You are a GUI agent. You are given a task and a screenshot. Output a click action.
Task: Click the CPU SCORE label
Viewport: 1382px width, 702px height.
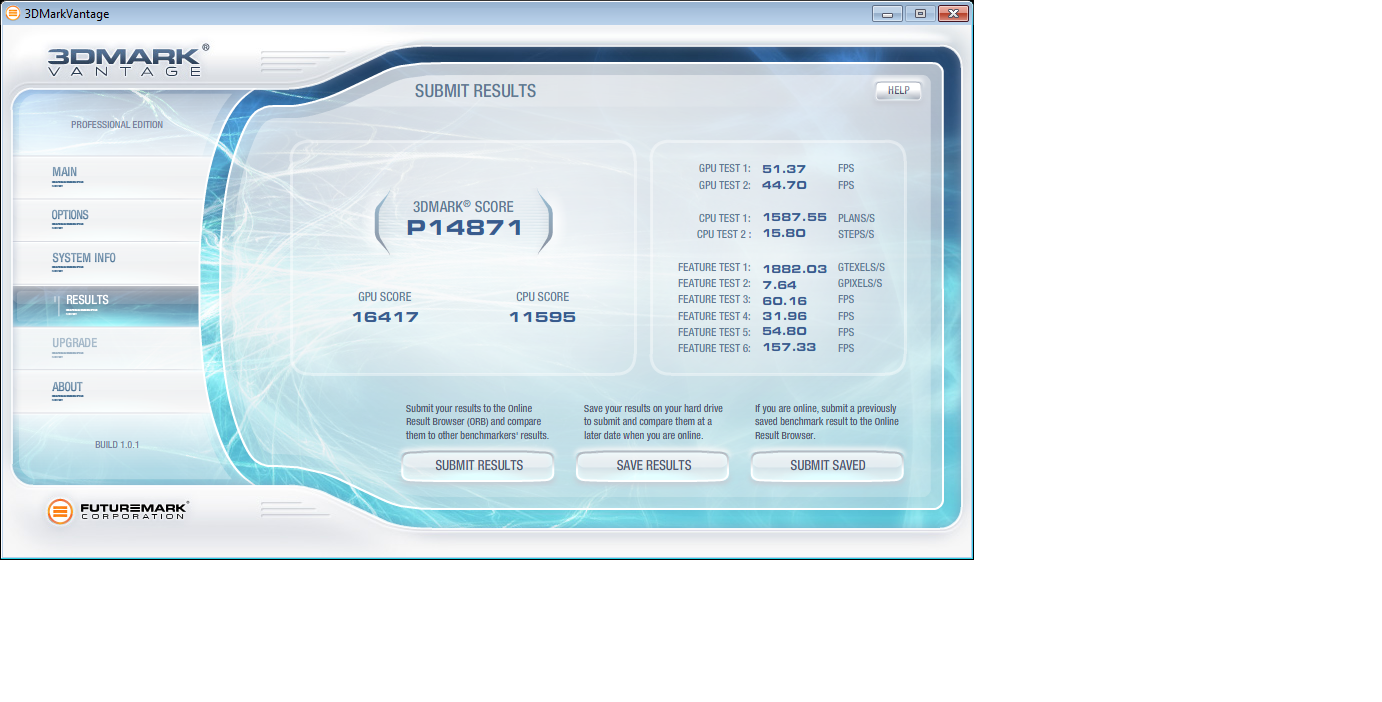point(542,297)
